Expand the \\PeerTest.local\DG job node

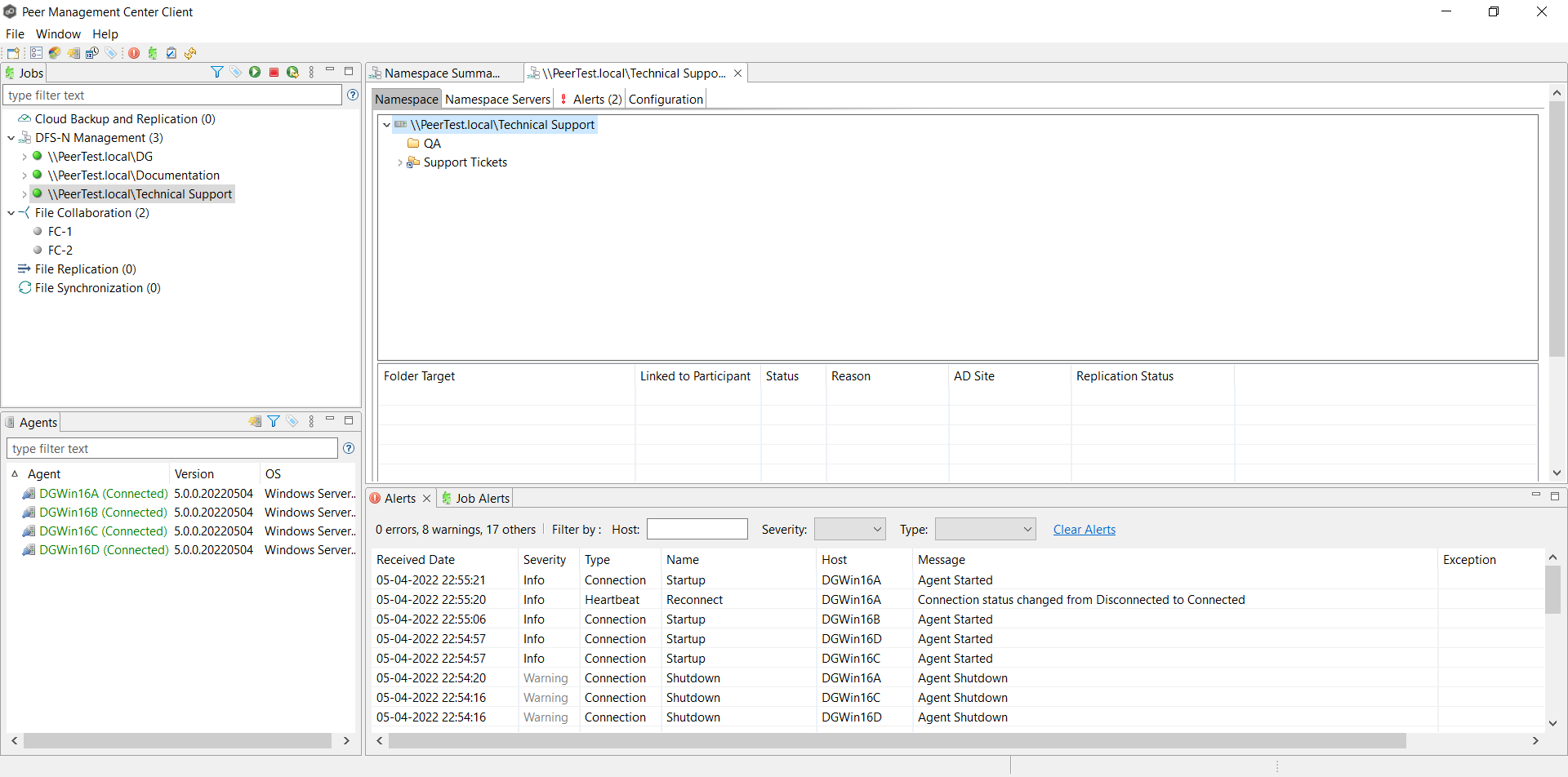click(24, 157)
